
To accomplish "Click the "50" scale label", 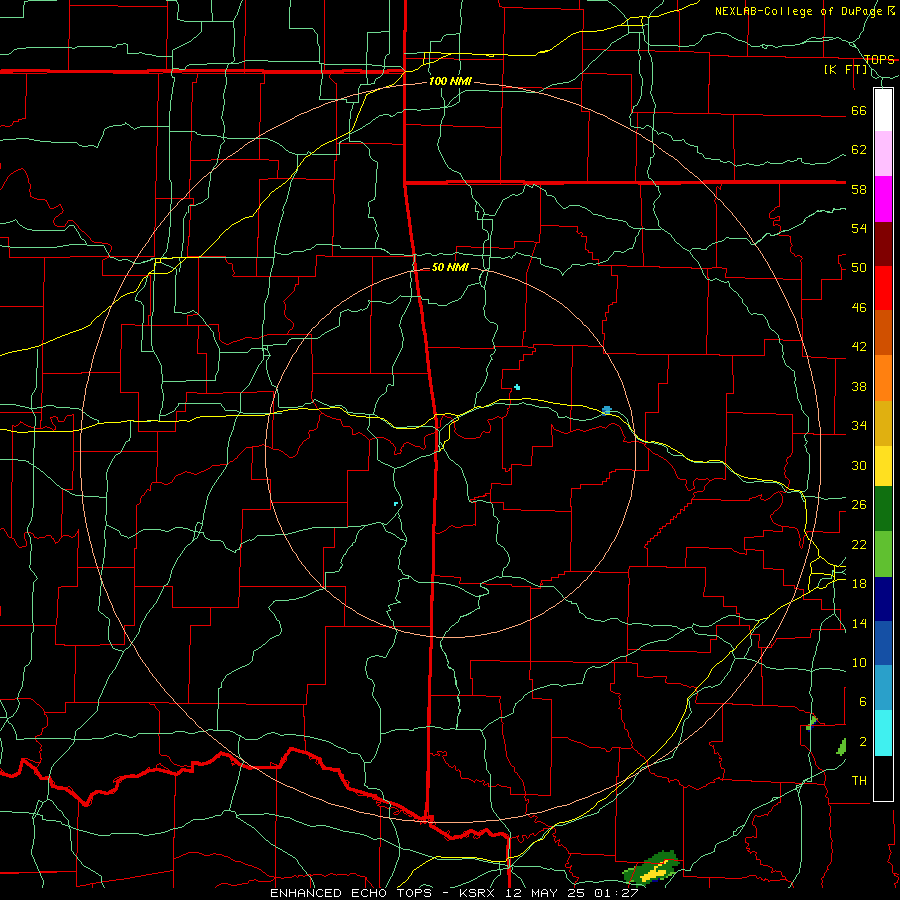I will (859, 268).
